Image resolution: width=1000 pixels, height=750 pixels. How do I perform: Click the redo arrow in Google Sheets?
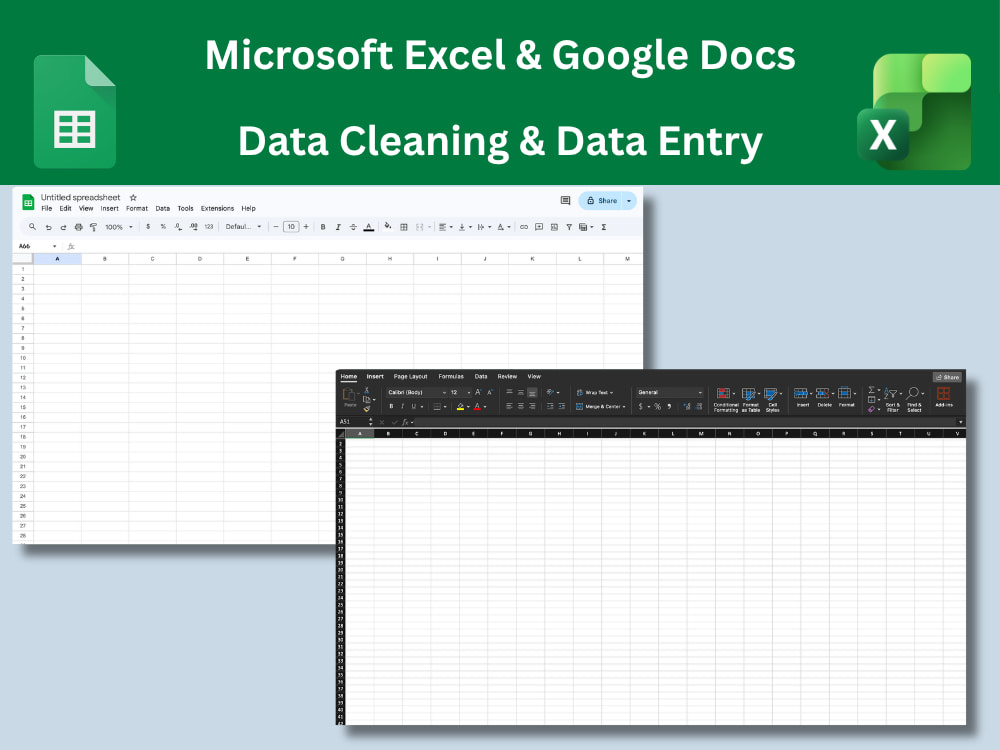point(63,227)
